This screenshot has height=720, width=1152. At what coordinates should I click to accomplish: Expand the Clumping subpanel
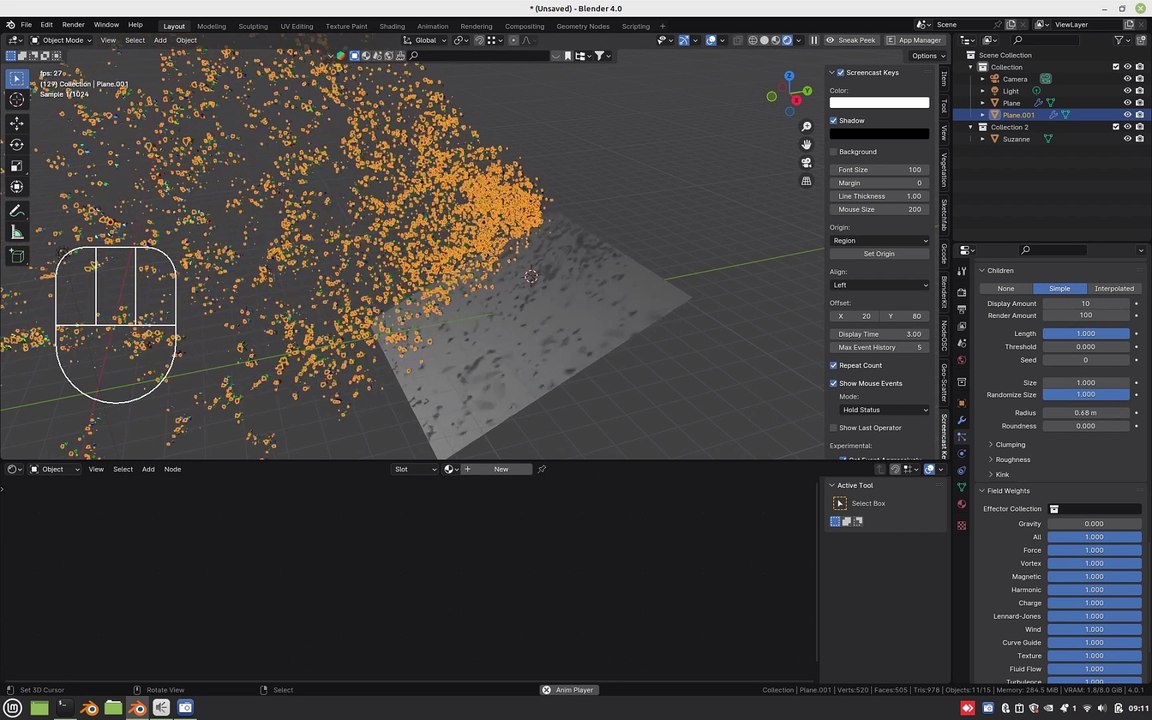click(1010, 444)
